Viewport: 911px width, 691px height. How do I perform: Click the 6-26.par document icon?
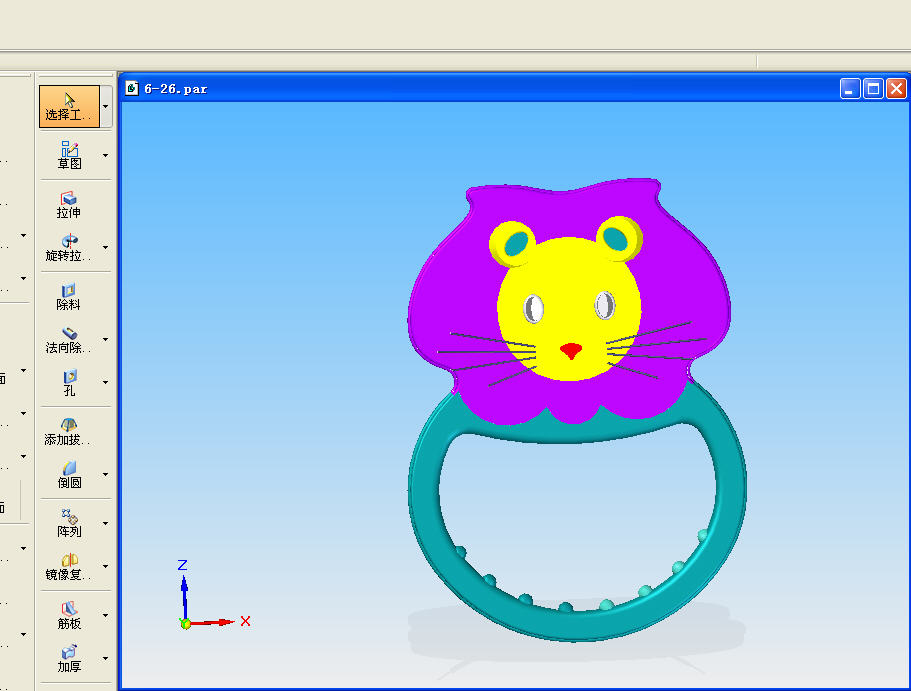pyautogui.click(x=132, y=88)
